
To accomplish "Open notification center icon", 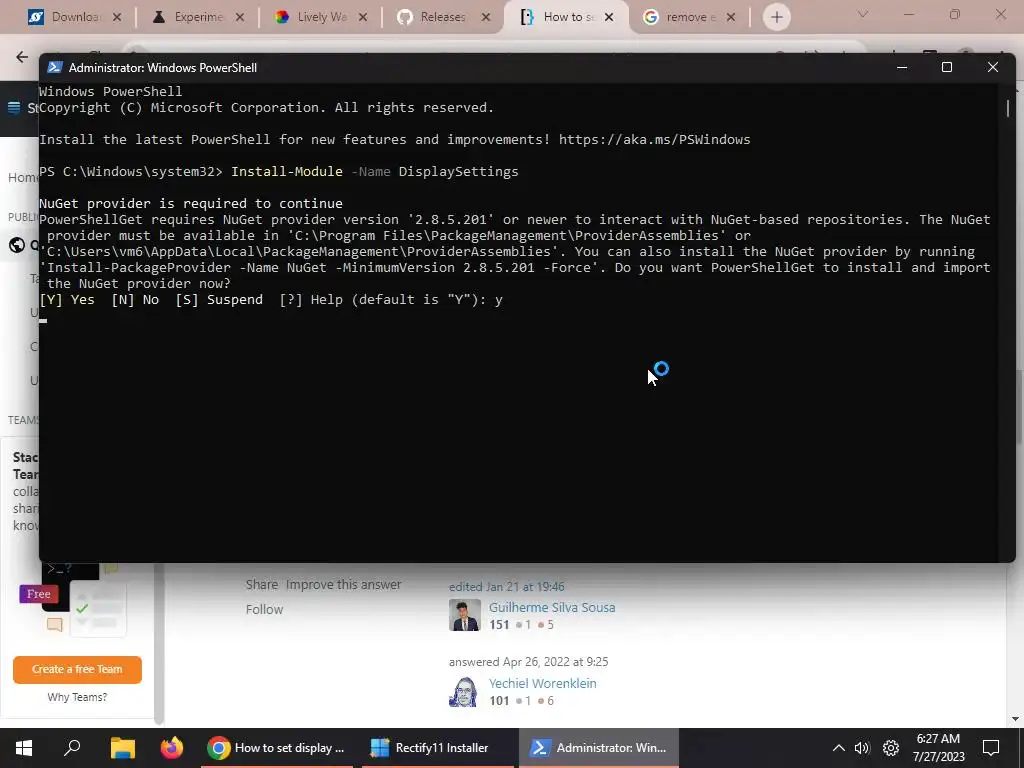I will coord(991,748).
